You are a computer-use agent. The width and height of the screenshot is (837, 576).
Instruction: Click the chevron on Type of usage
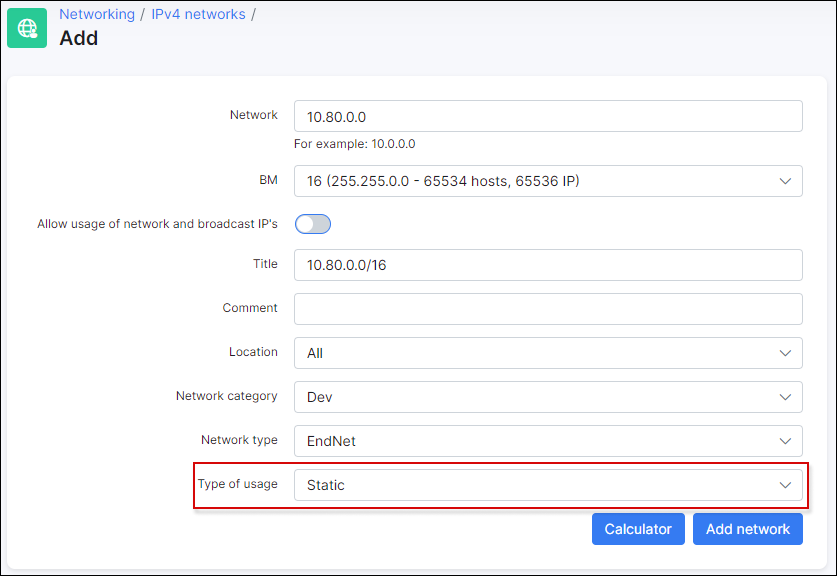pos(784,485)
